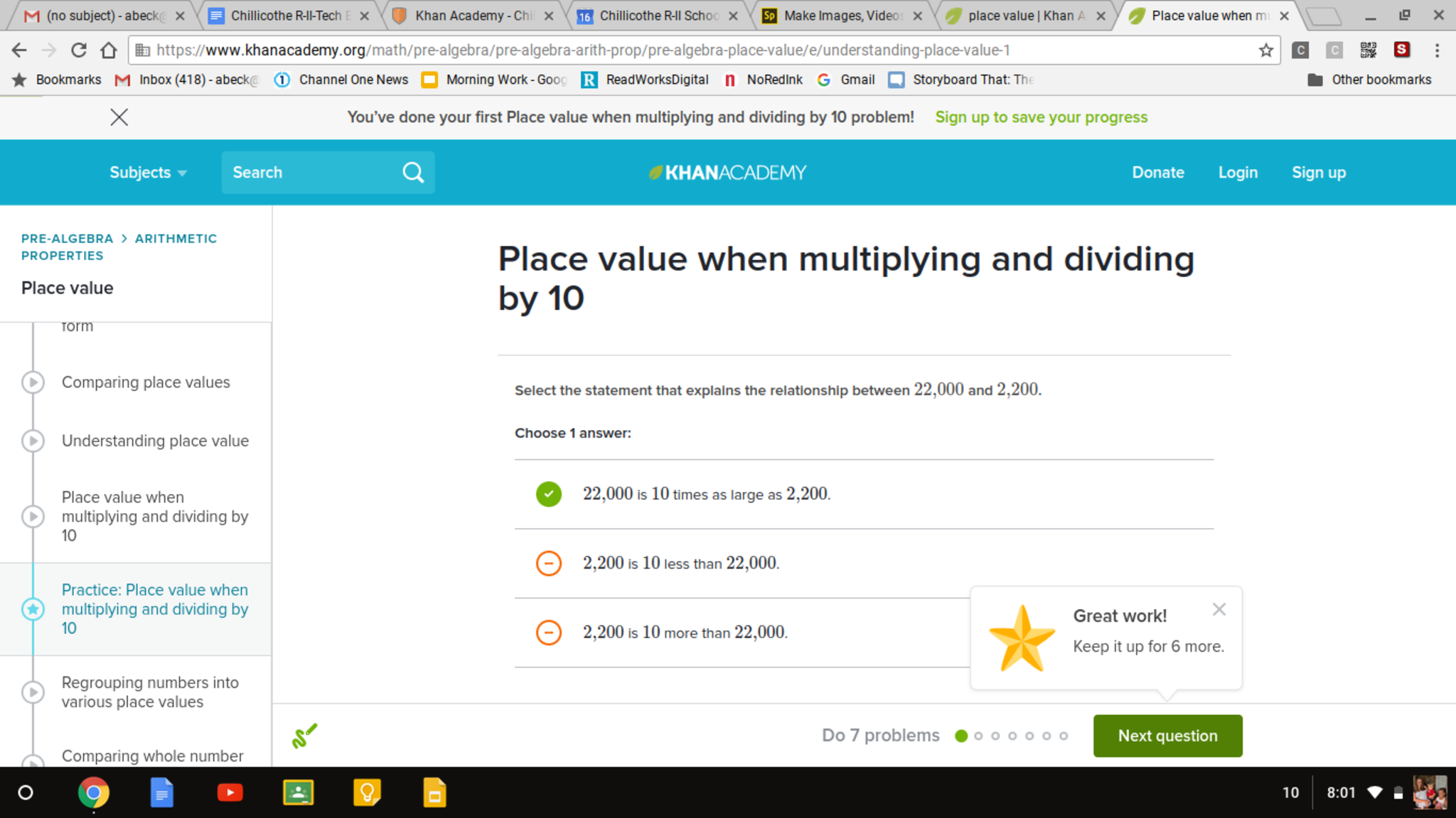The width and height of the screenshot is (1456, 818).
Task: Go to browser home icon
Action: [x=109, y=50]
